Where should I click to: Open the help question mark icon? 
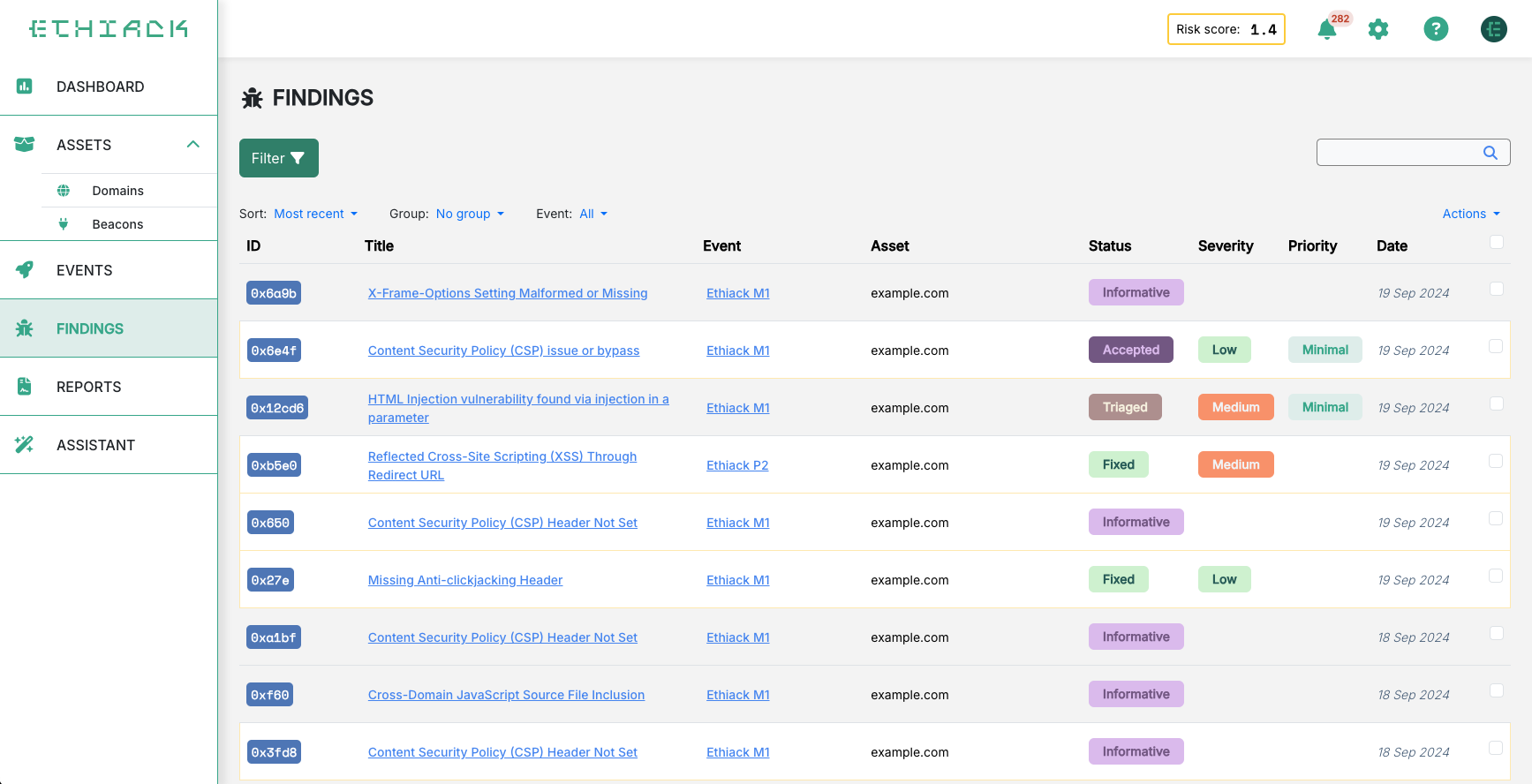tap(1436, 29)
